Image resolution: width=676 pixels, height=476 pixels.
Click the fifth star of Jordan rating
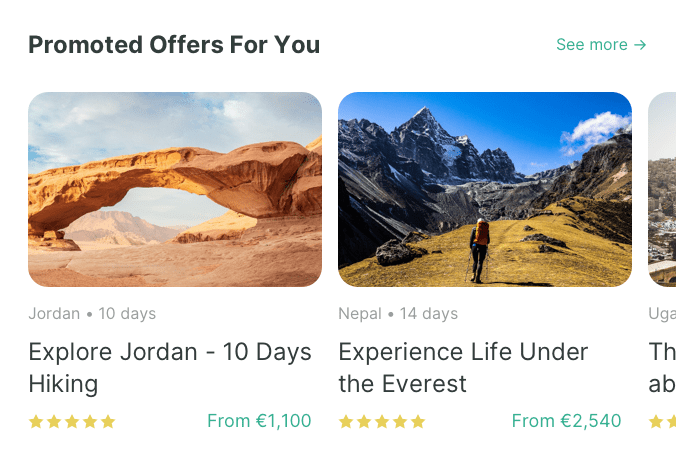point(108,422)
